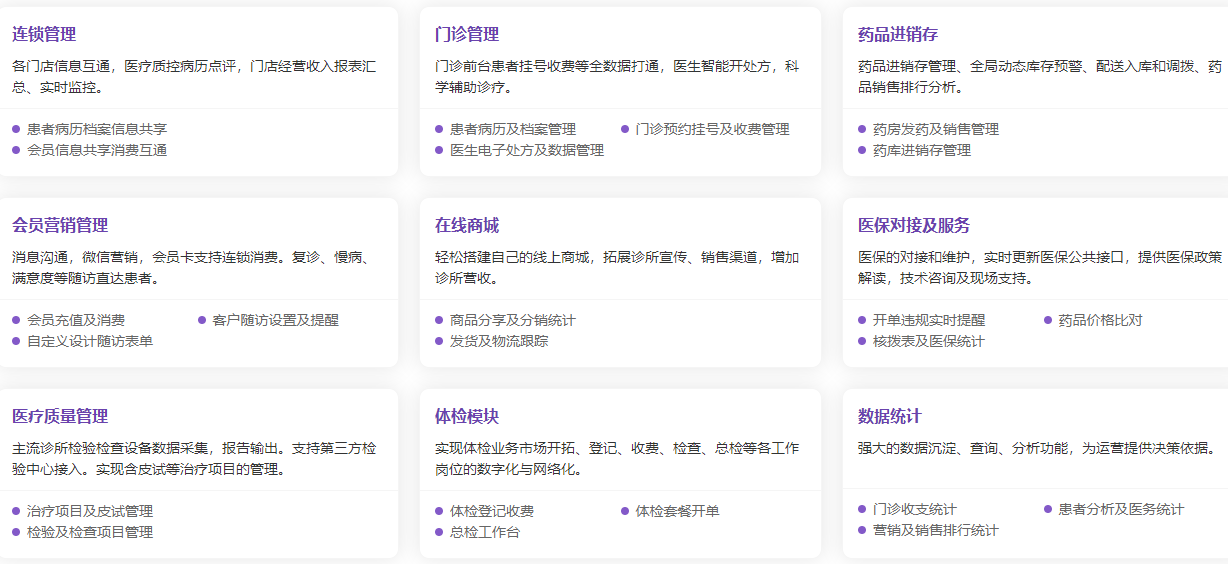Viewport: 1228px width, 564px height.
Task: Select the 体检登记收费 feature
Action: coord(492,511)
